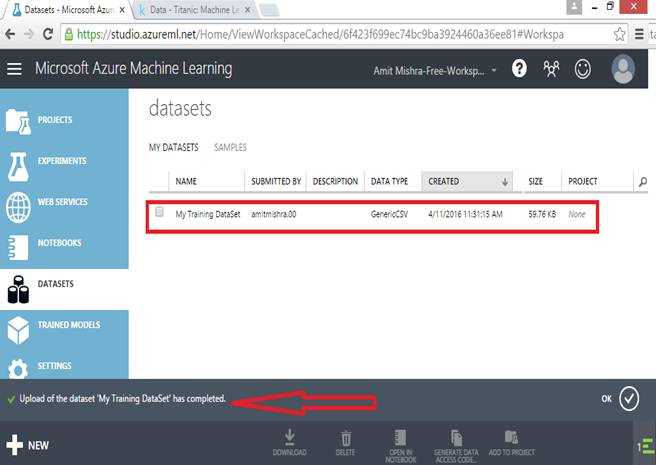The image size is (656, 465).
Task: Click '4/11/2016 11:31:15 AM' created cell
Action: [465, 214]
